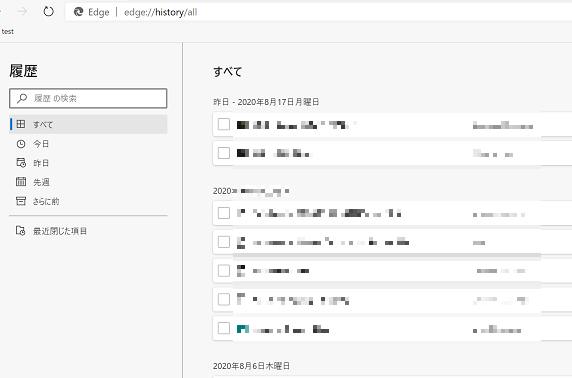Click the 履歴 の検索 search field
The width and height of the screenshot is (572, 378).
coord(88,98)
